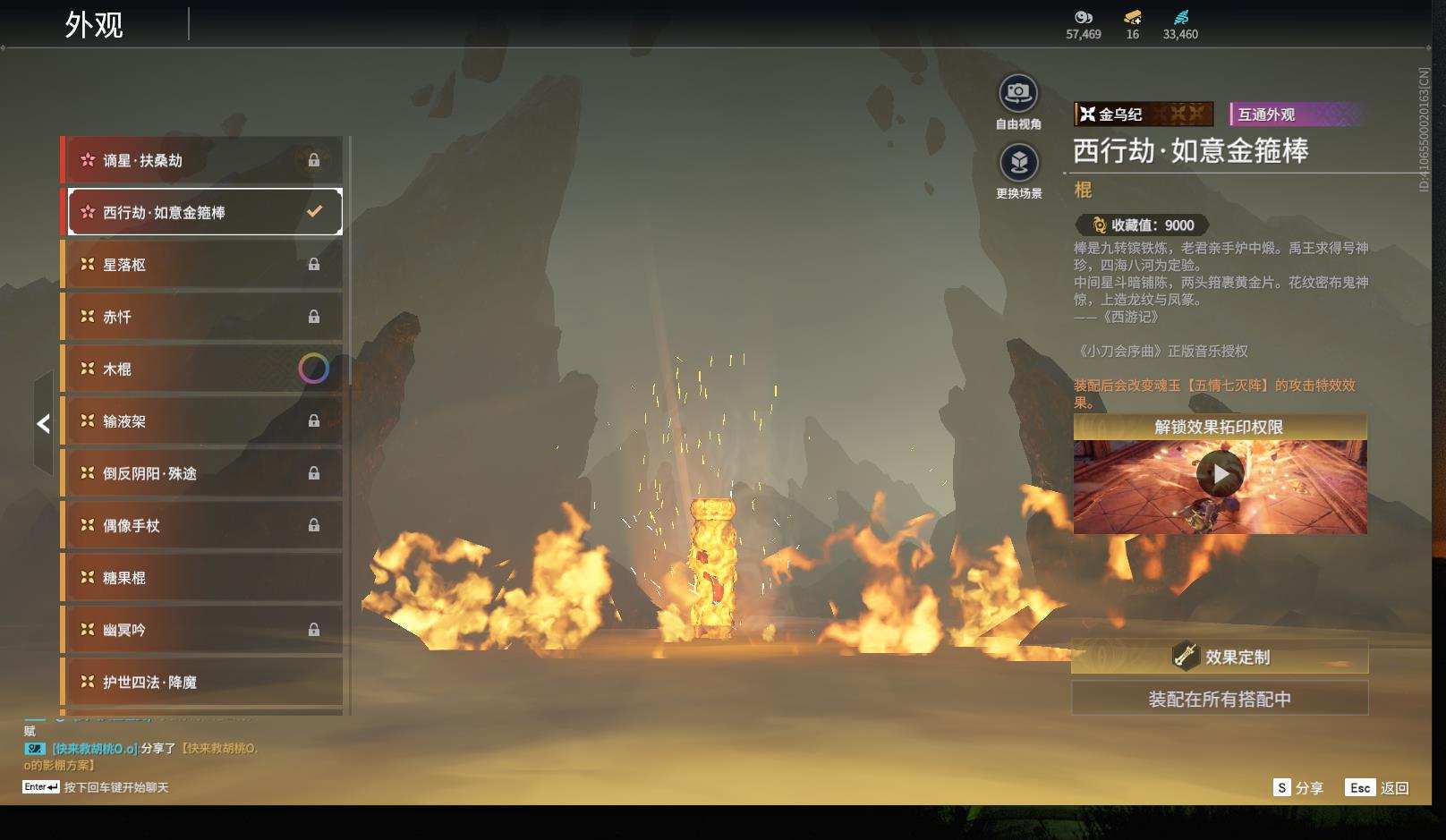
Task: Click the Enter chat prompt to start chatting
Action: pyautogui.click(x=96, y=787)
